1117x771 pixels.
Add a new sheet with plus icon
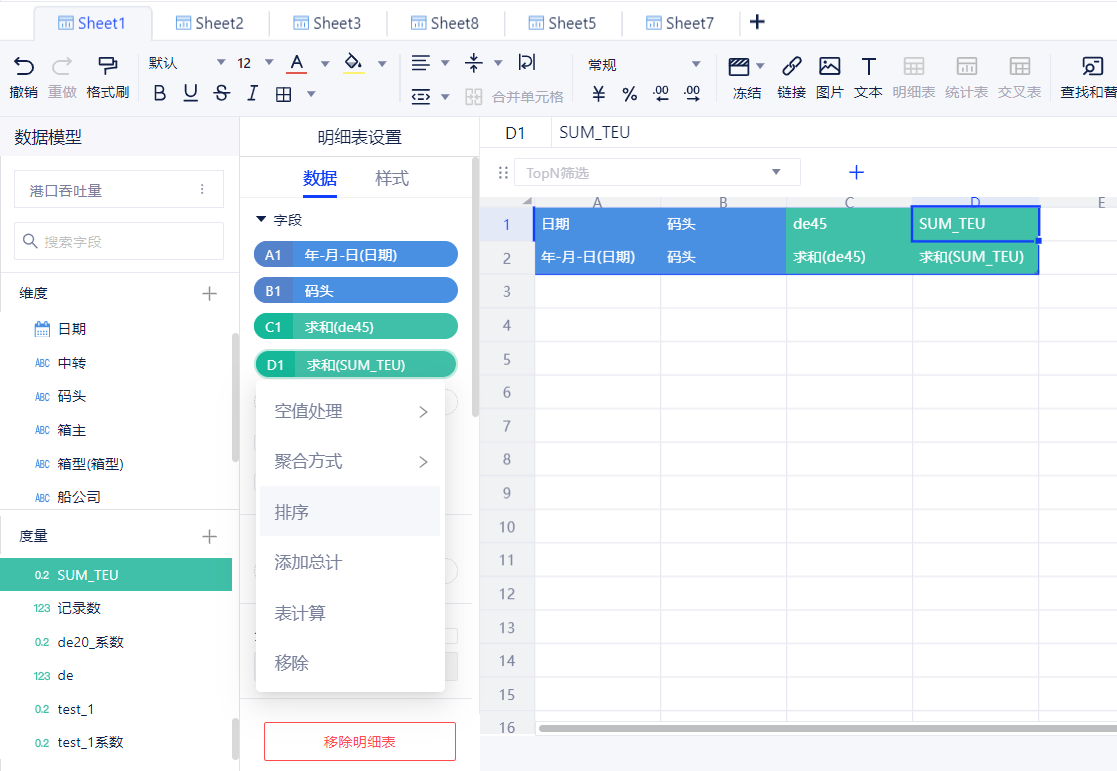pos(757,22)
